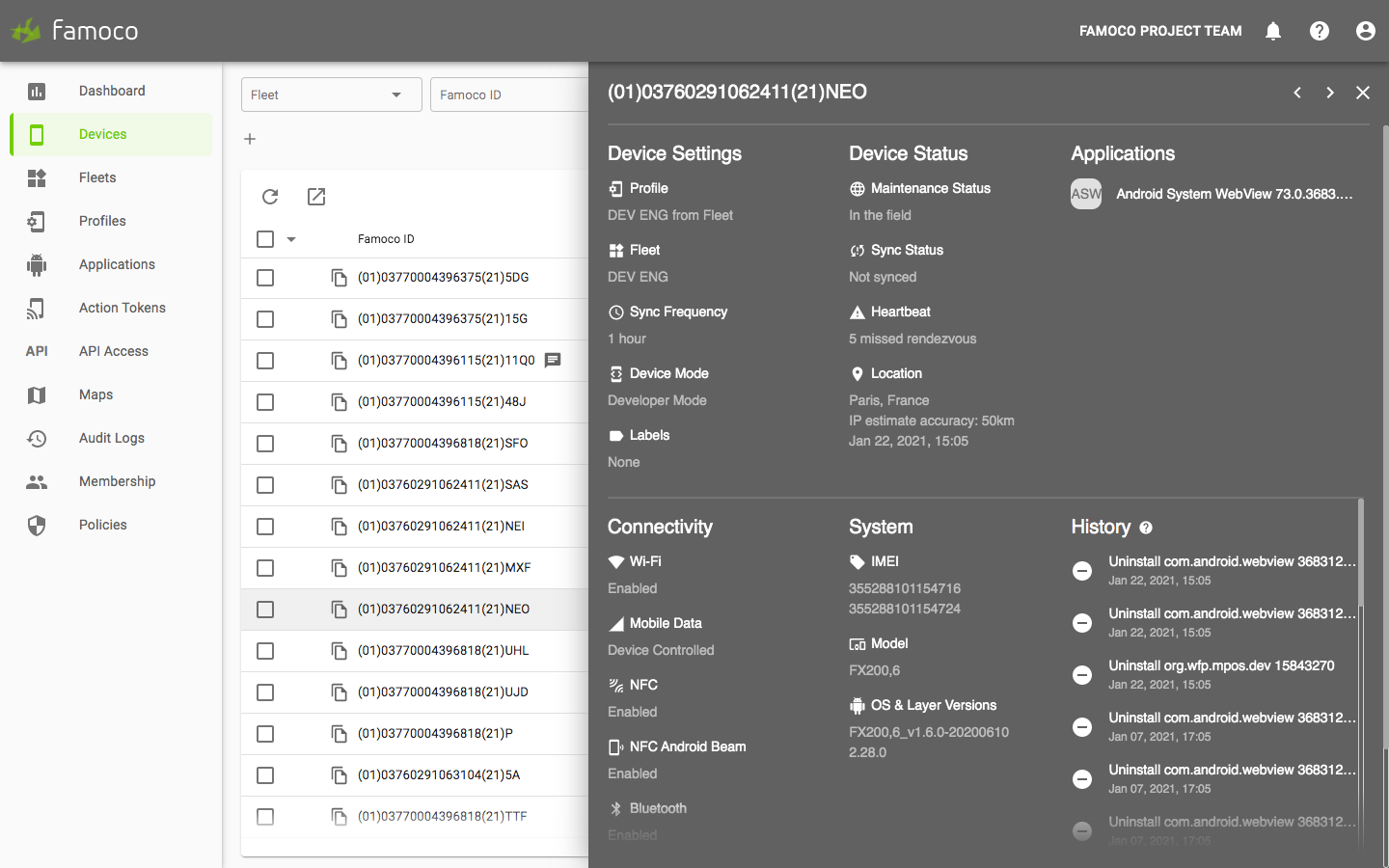Open the user account icon
This screenshot has height=868, width=1389.
click(1366, 31)
